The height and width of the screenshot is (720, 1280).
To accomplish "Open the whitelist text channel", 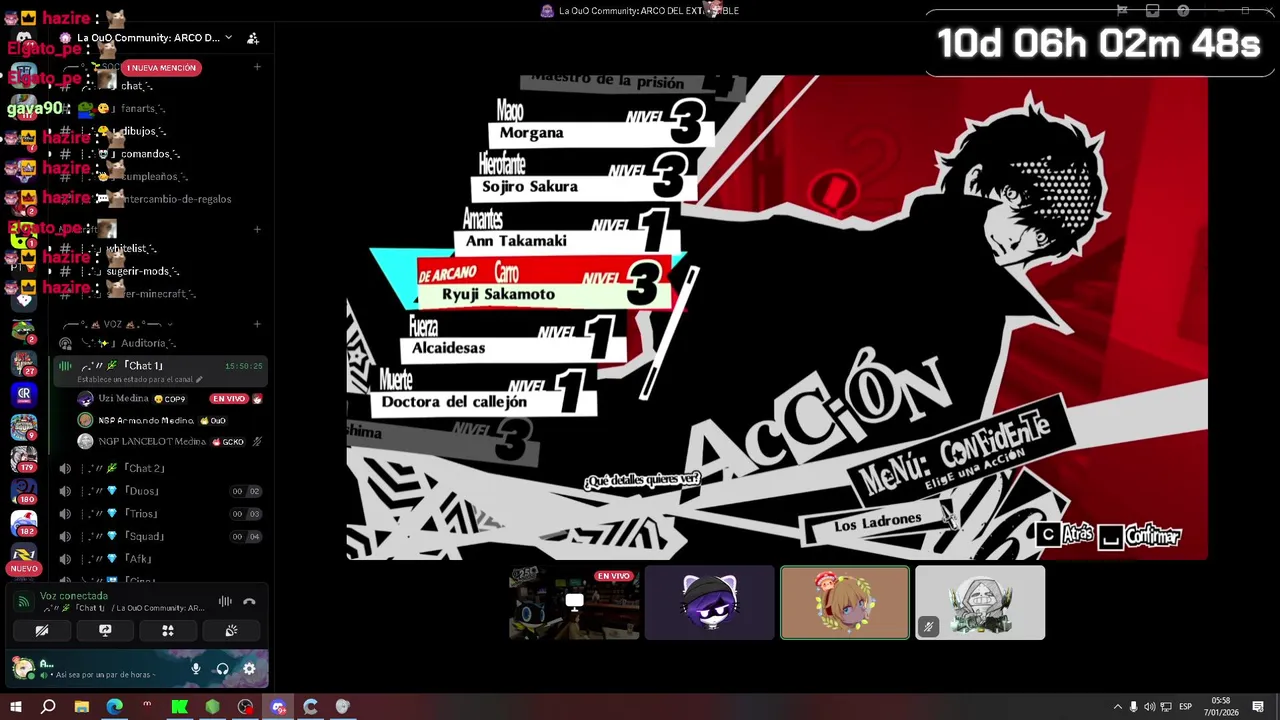I will pyautogui.click(x=131, y=248).
